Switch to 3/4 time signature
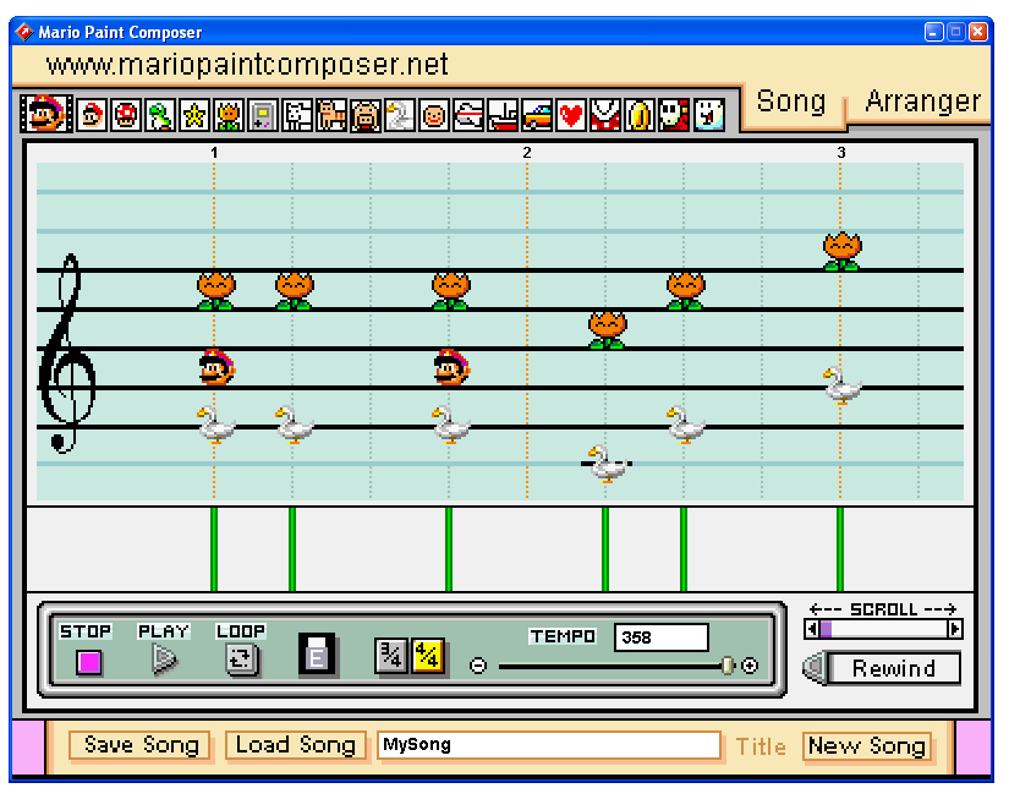This screenshot has width=1020, height=810. [391, 656]
